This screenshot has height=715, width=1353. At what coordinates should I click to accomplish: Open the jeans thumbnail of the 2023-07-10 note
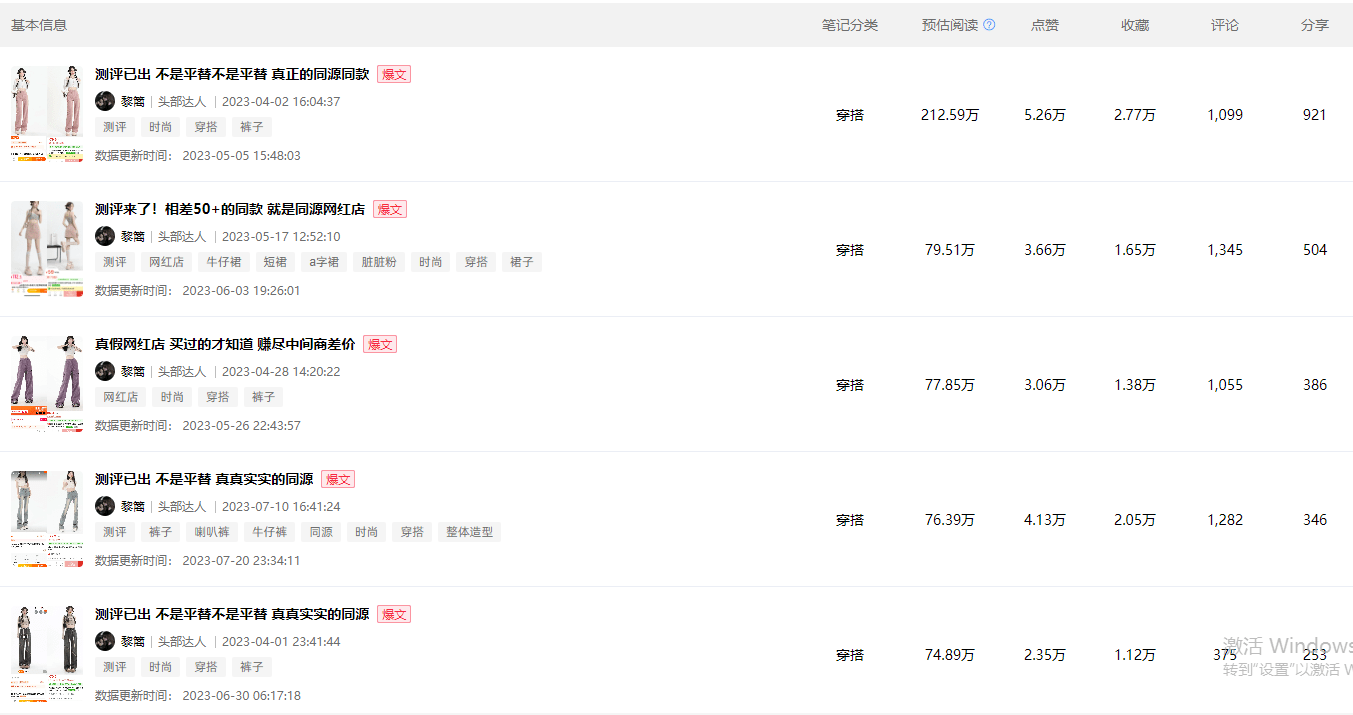click(47, 519)
